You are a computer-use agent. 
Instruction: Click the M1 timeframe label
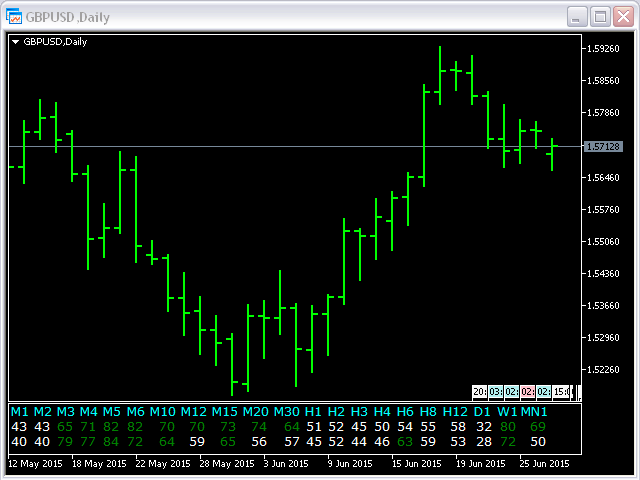tap(19, 412)
